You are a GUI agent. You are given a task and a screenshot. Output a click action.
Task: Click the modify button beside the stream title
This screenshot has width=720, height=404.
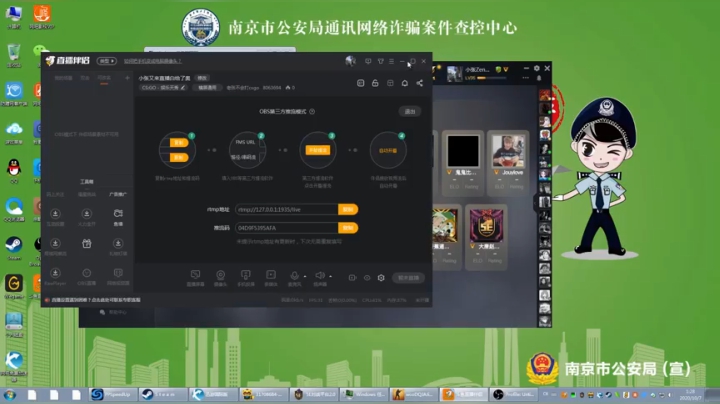coord(202,78)
